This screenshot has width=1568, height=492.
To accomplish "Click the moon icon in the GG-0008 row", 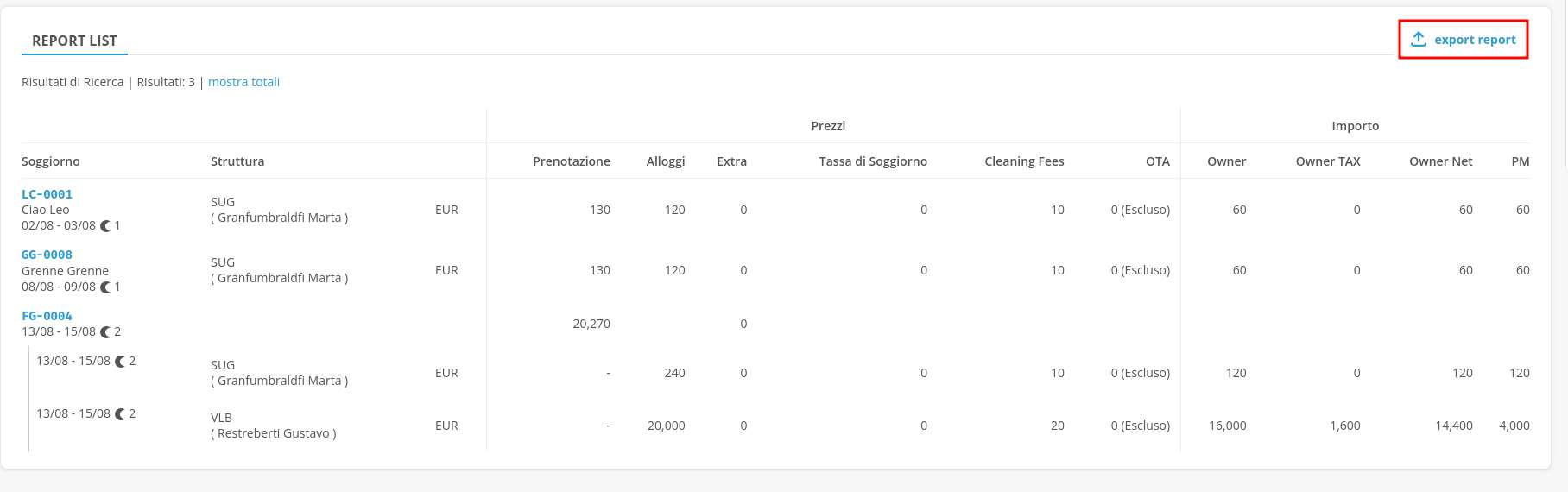I will click(105, 287).
